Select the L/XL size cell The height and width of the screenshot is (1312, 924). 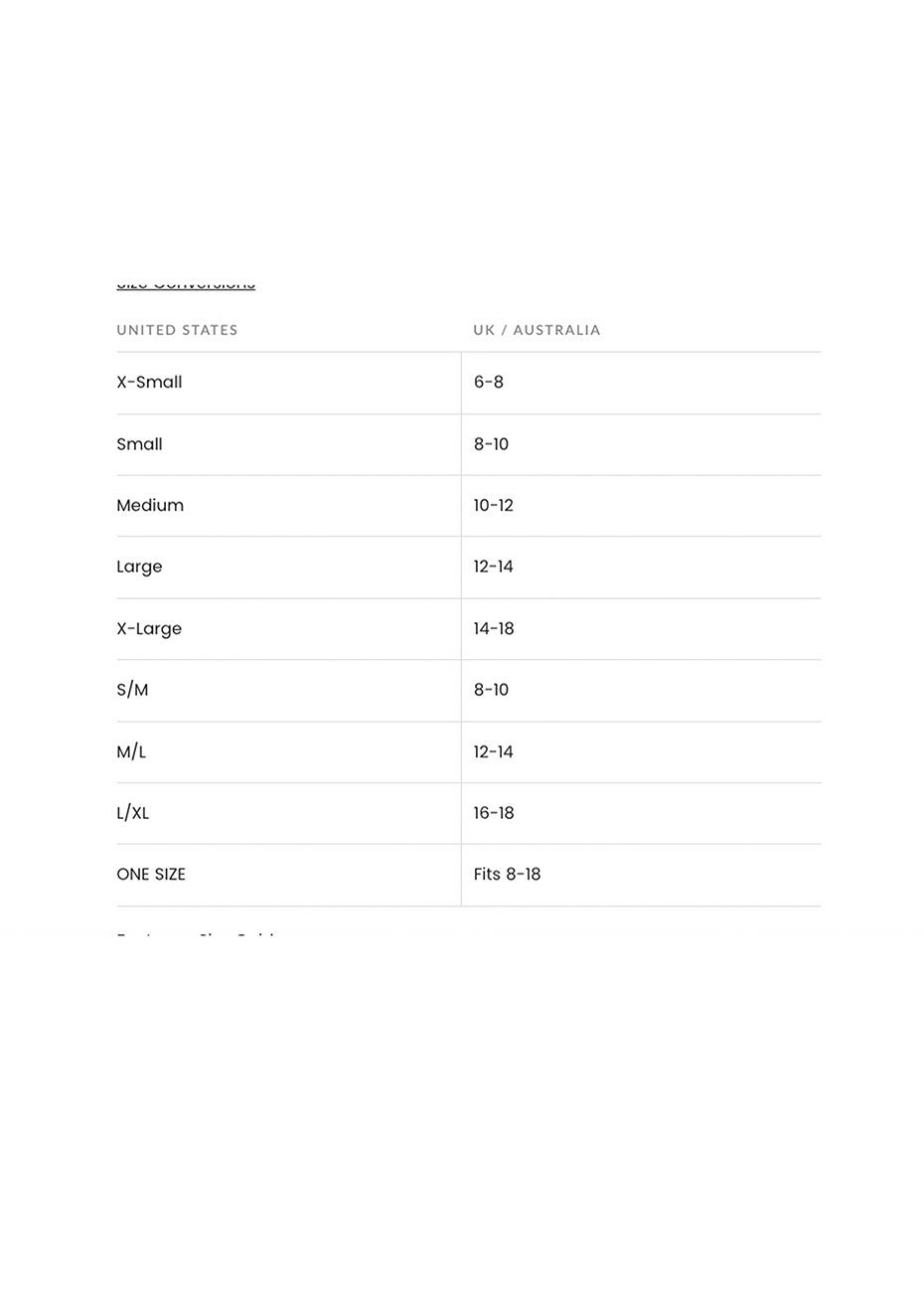133,814
